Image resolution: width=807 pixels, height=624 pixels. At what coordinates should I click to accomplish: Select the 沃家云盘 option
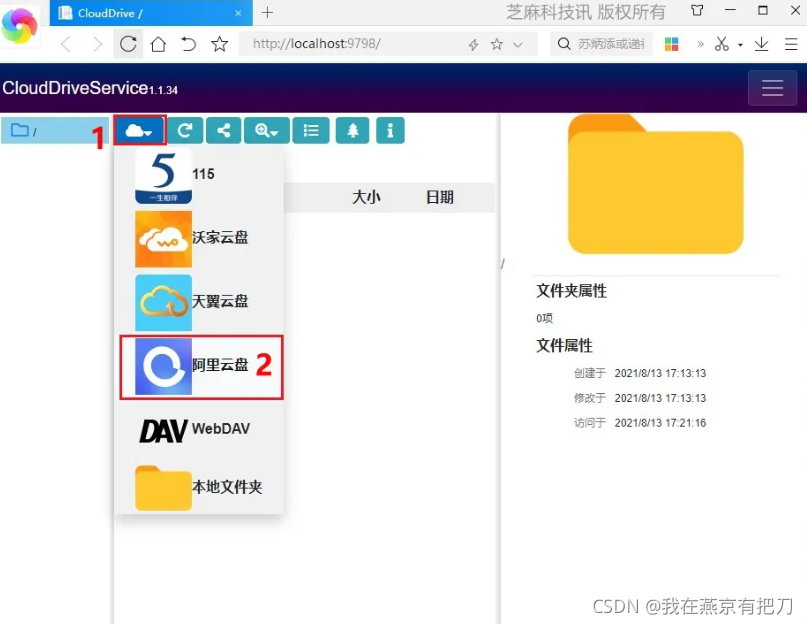[x=201, y=238]
